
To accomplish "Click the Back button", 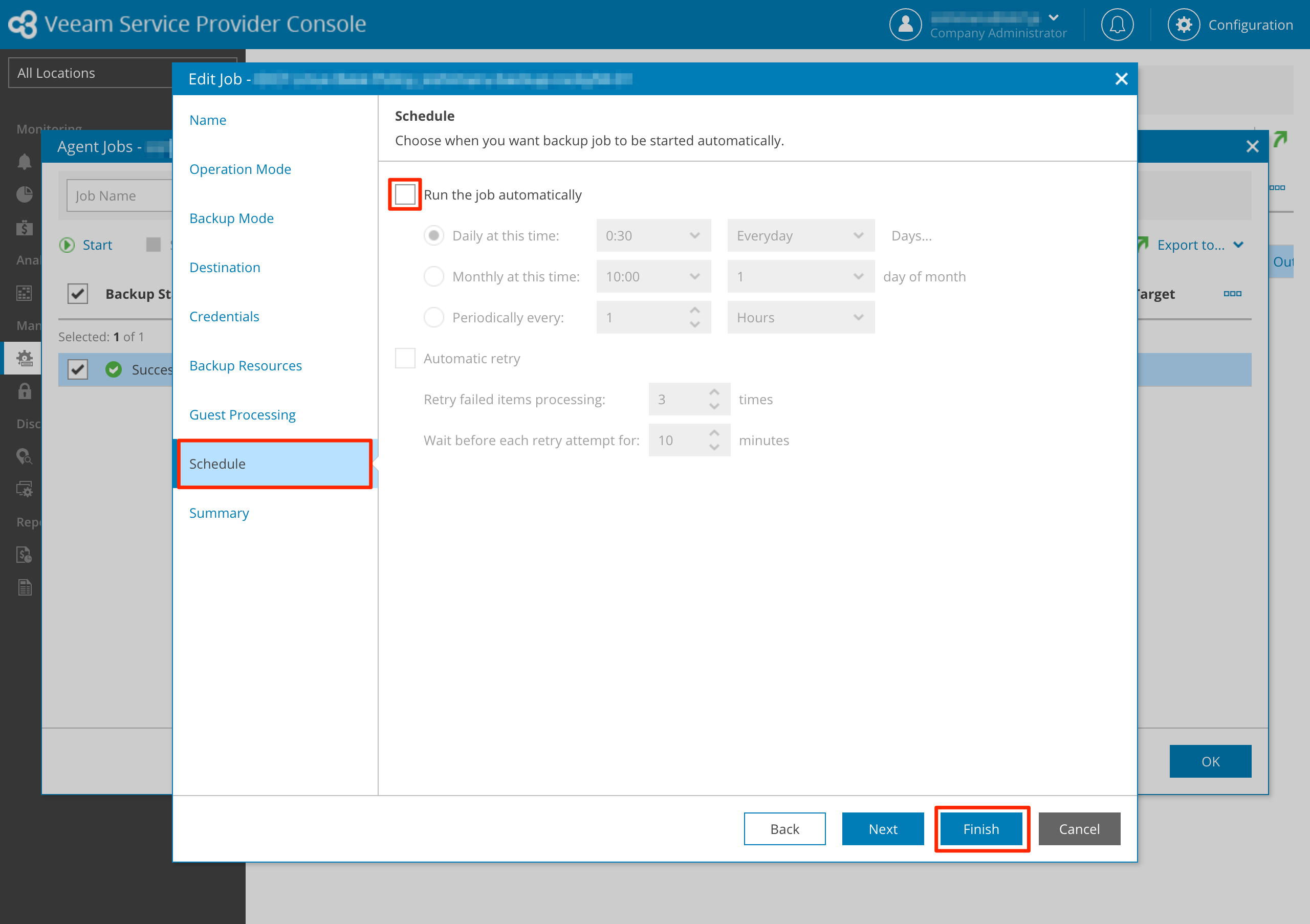I will click(x=784, y=829).
